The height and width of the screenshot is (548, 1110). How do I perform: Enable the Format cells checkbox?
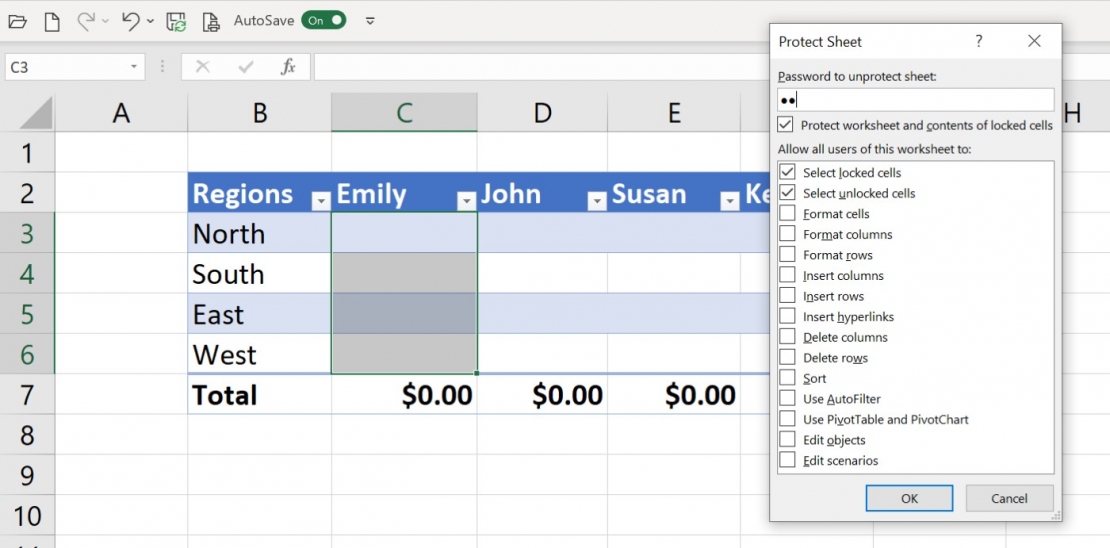pos(788,214)
